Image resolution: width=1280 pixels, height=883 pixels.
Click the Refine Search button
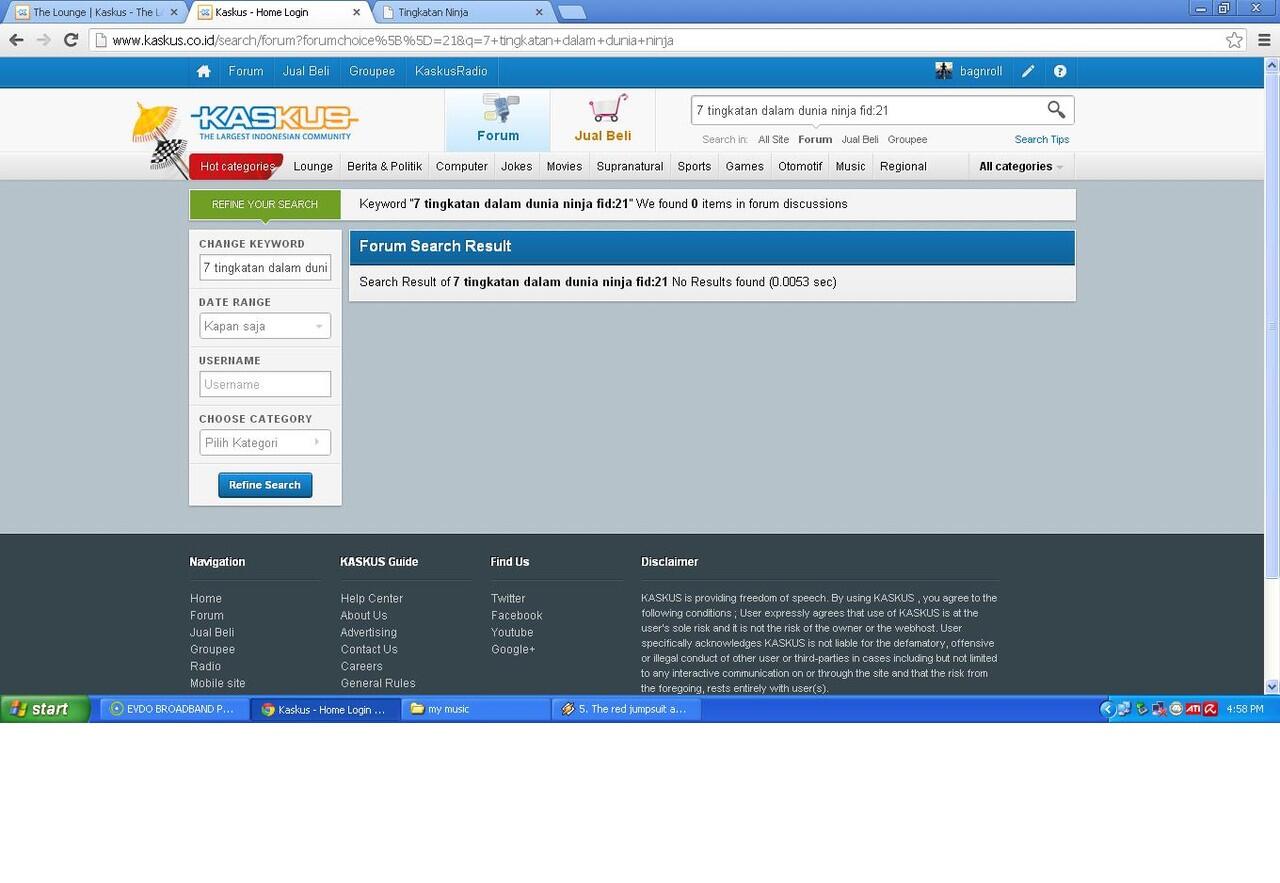coord(265,485)
